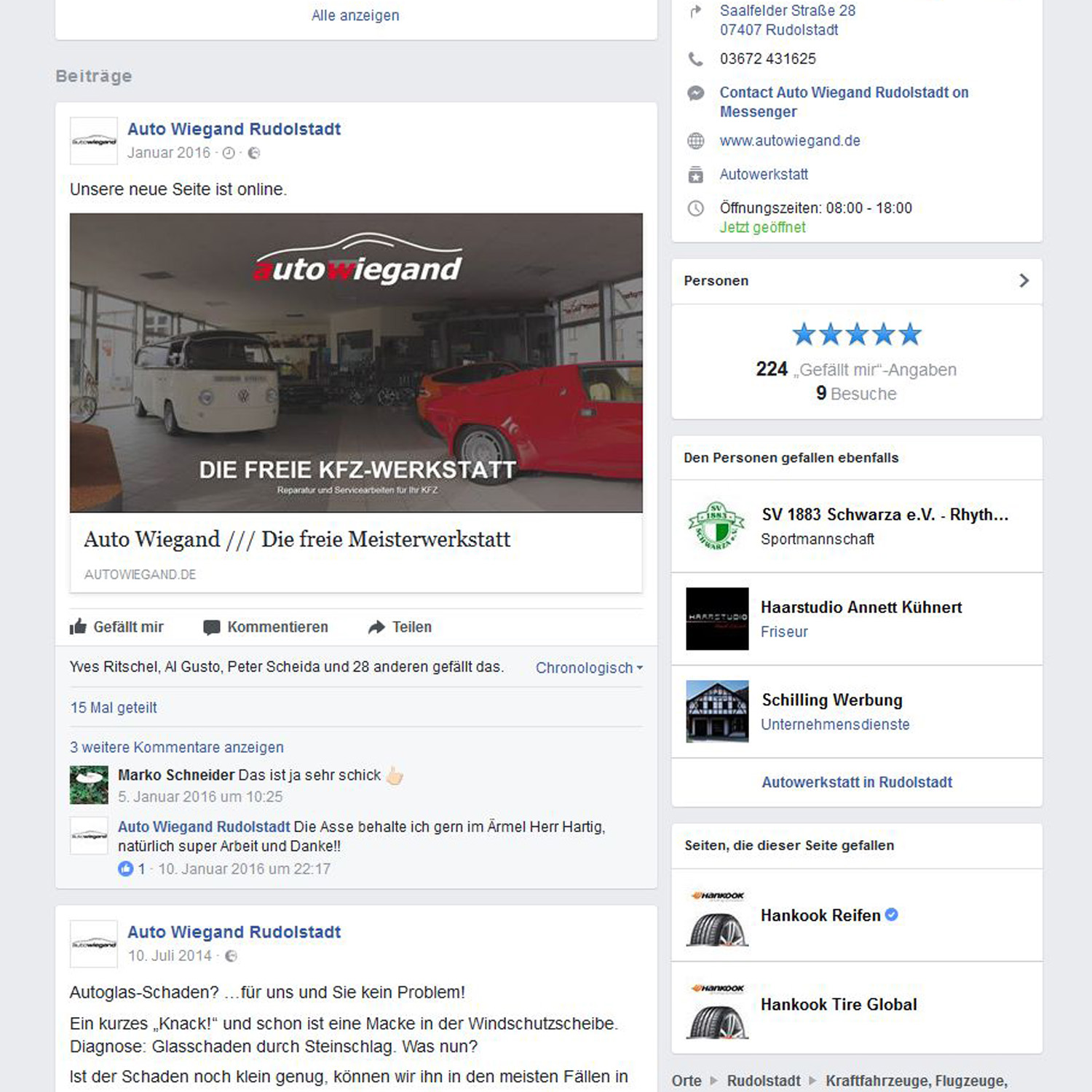Image resolution: width=1092 pixels, height=1092 pixels.
Task: Open Hankook Reifen page name
Action: tap(820, 915)
